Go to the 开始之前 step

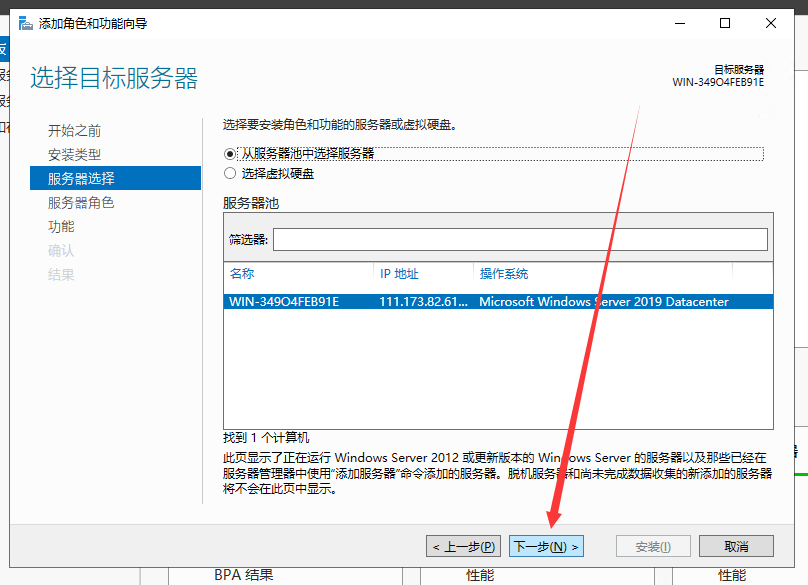(74, 131)
